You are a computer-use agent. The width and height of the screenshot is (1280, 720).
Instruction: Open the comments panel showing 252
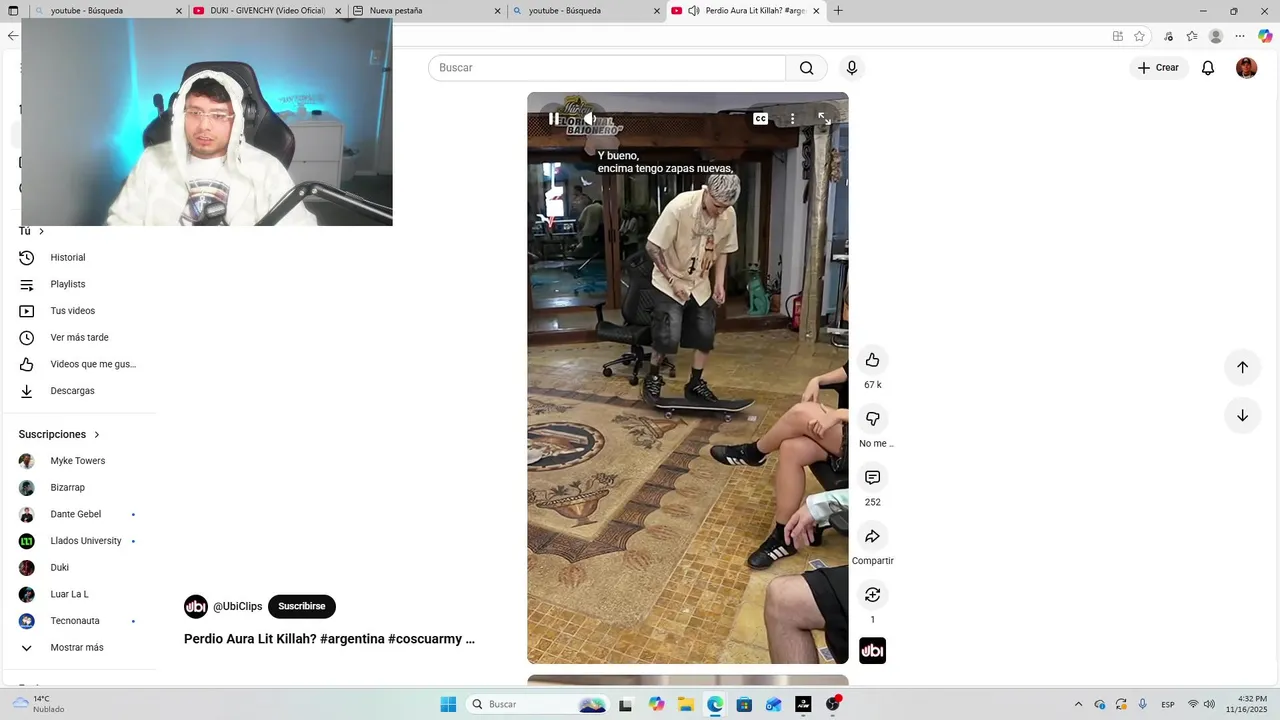872,477
